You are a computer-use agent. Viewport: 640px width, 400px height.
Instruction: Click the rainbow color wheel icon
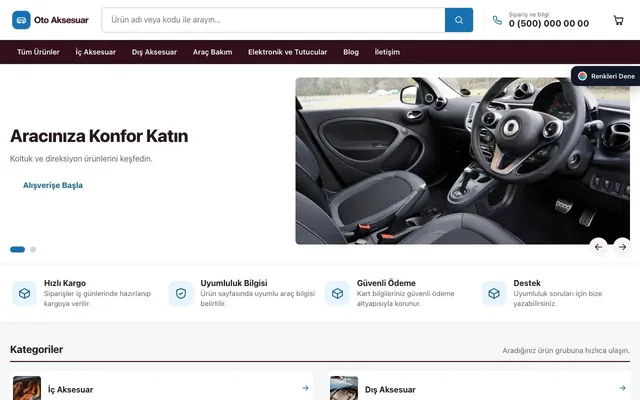(582, 76)
